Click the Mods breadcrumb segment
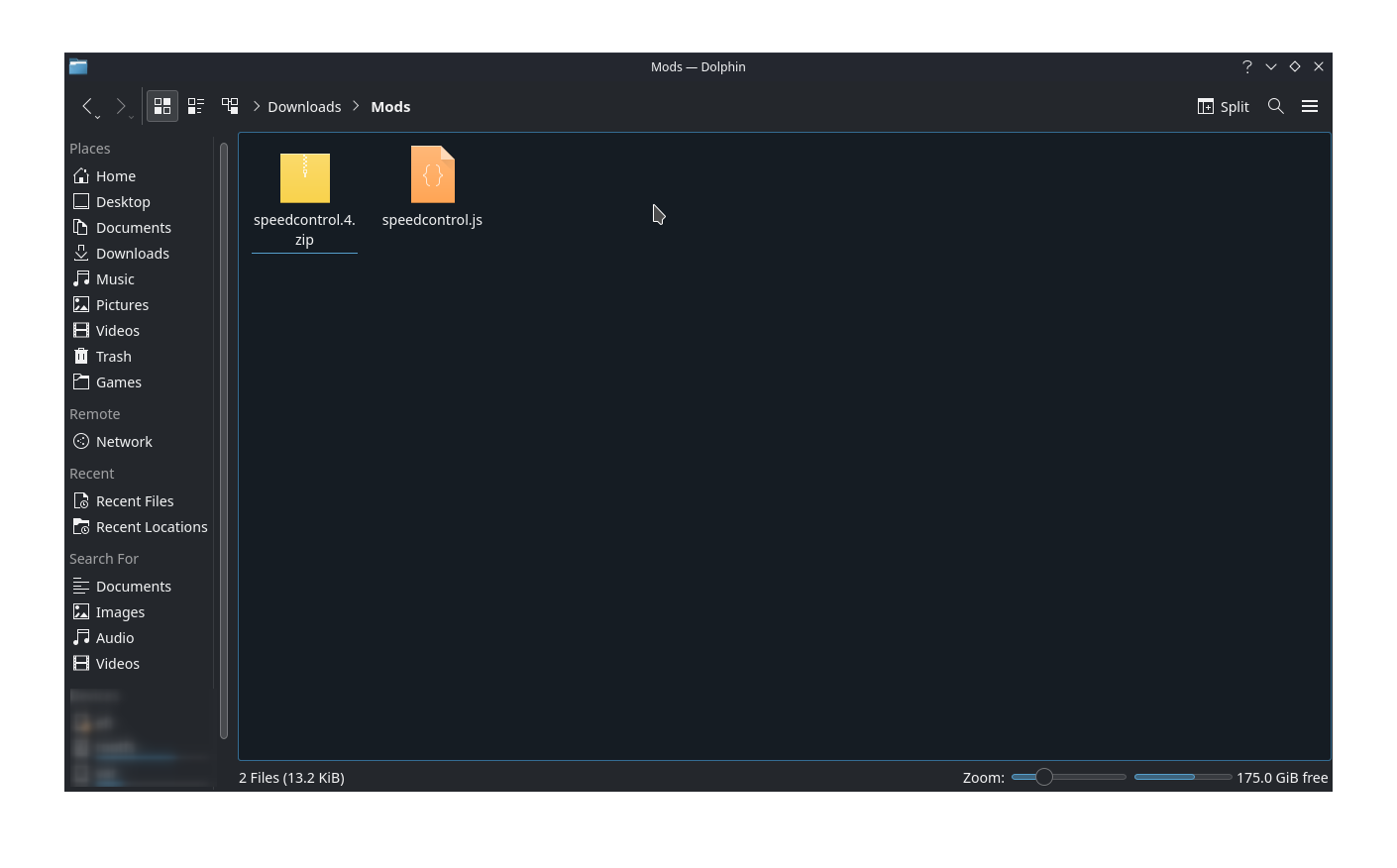This screenshot has width=1397, height=868. 390,107
